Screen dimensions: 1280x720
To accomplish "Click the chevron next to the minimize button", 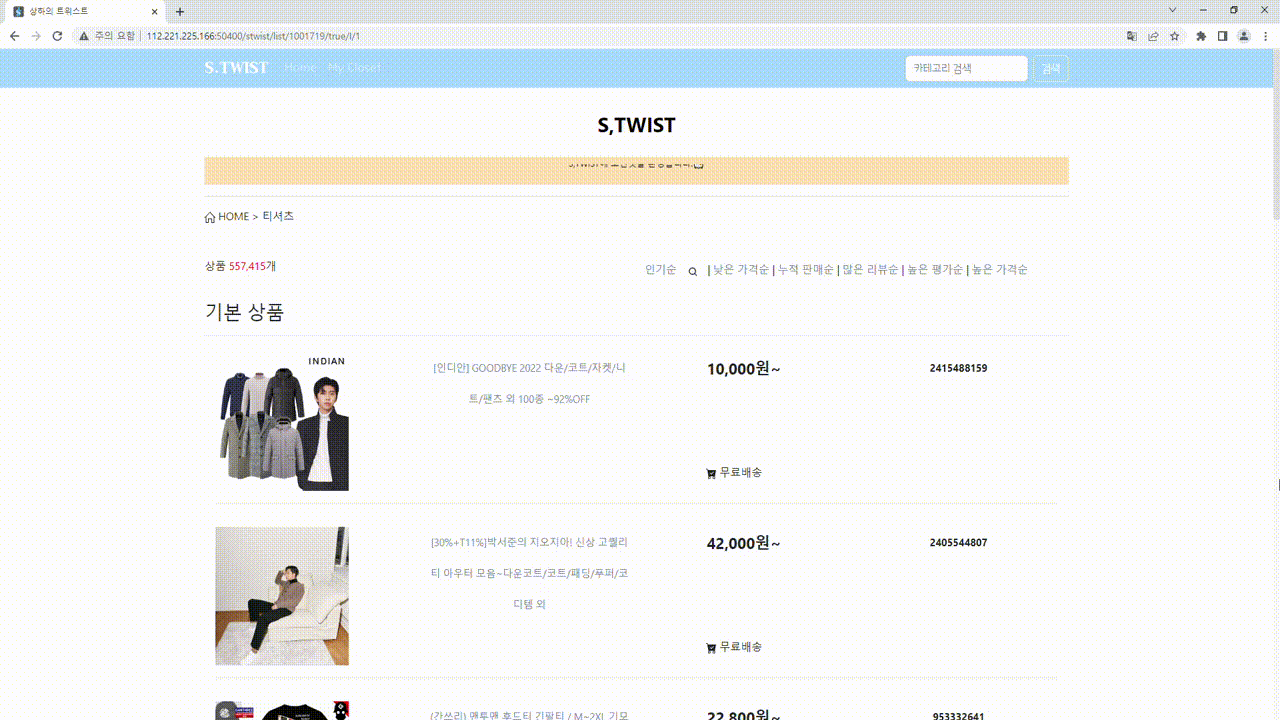I will pyautogui.click(x=1171, y=10).
